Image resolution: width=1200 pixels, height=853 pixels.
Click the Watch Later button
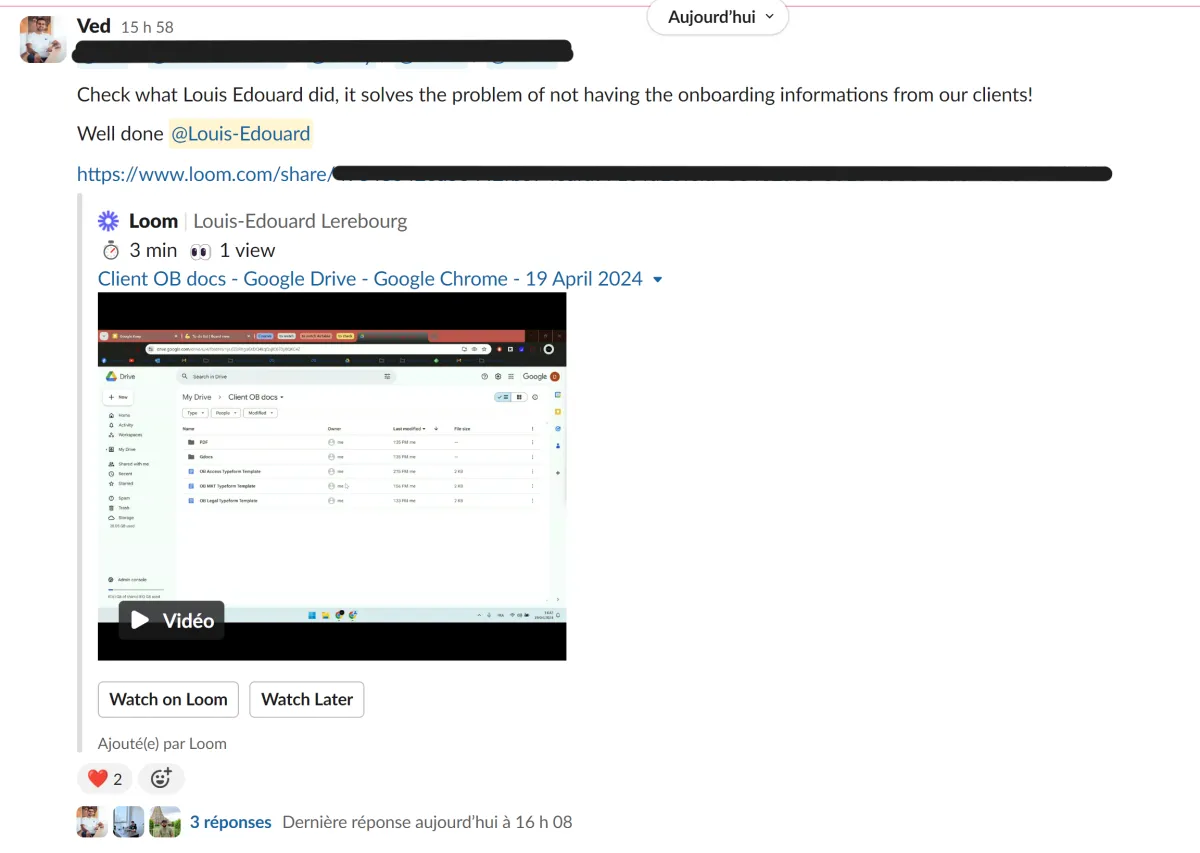tap(307, 699)
